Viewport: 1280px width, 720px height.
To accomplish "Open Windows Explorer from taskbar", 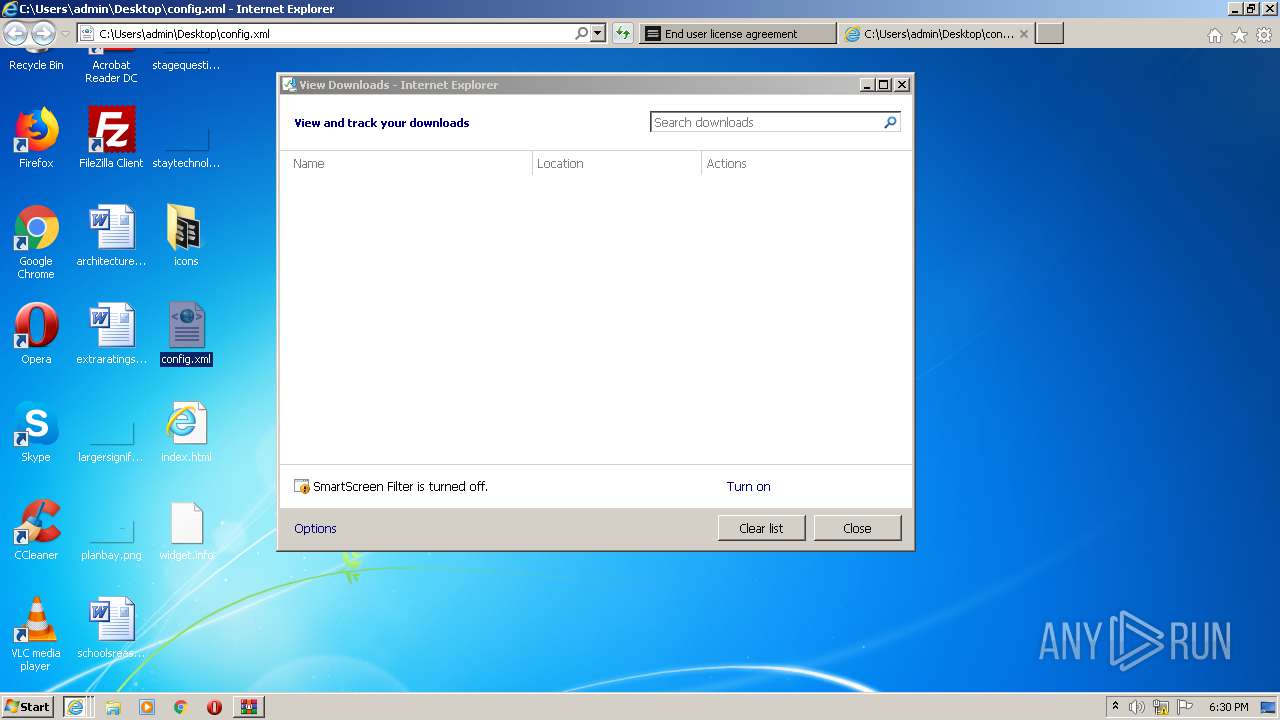I will pyautogui.click(x=113, y=707).
